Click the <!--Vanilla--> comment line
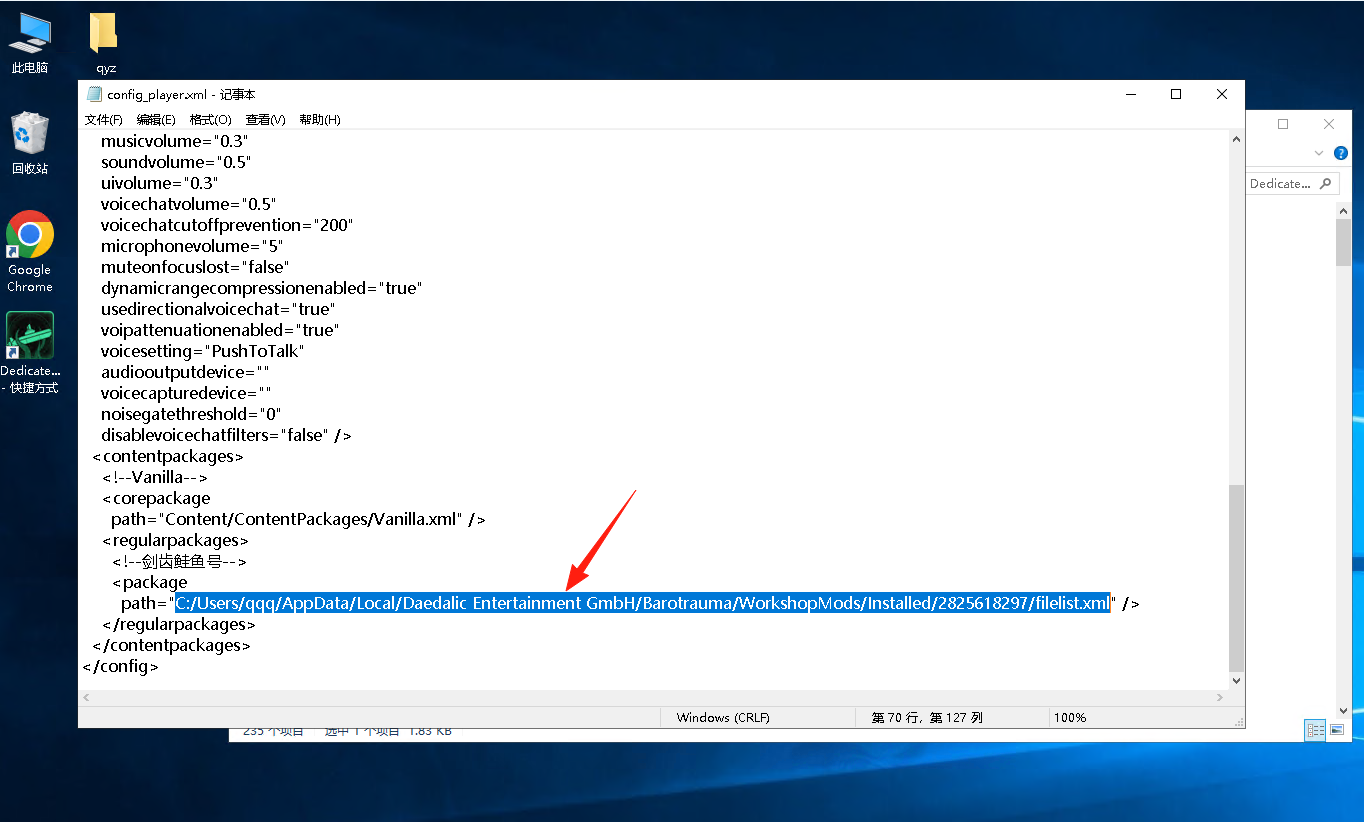 click(x=154, y=477)
